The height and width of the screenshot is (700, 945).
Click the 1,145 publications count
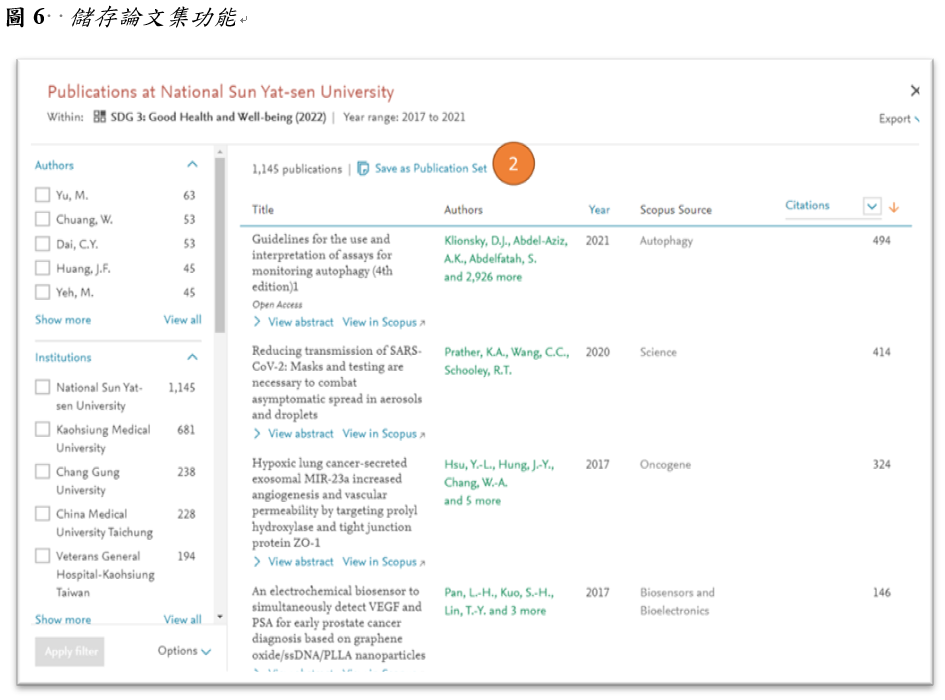(297, 169)
